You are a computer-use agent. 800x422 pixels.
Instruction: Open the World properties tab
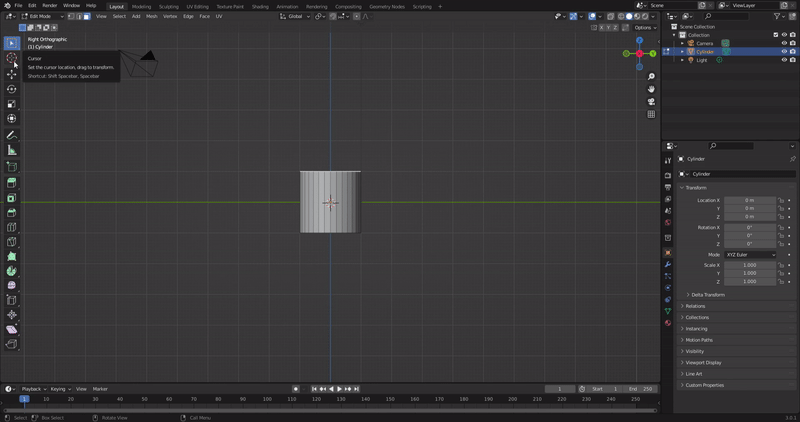668,222
